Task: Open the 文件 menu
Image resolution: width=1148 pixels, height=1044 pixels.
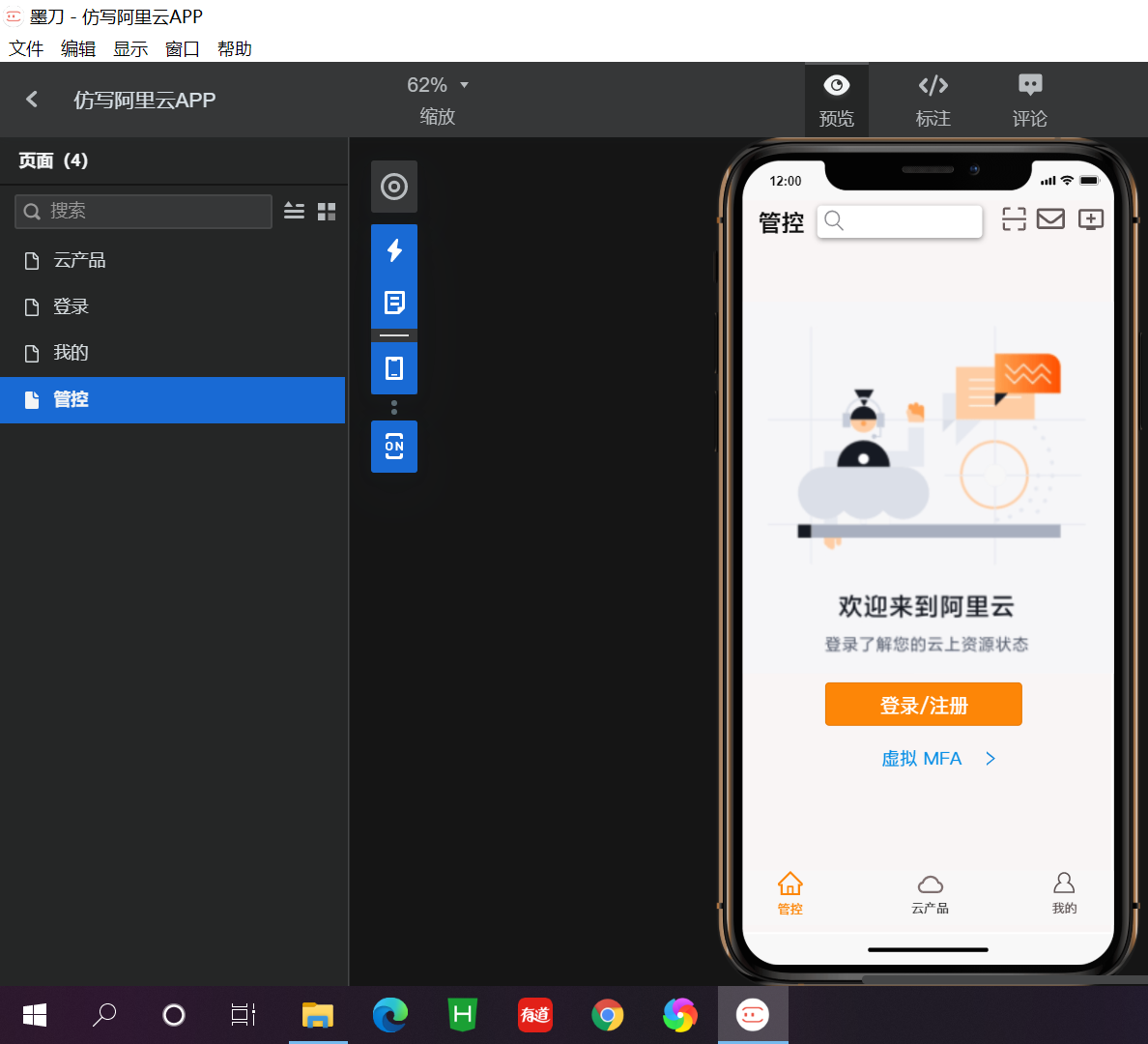Action: (26, 49)
